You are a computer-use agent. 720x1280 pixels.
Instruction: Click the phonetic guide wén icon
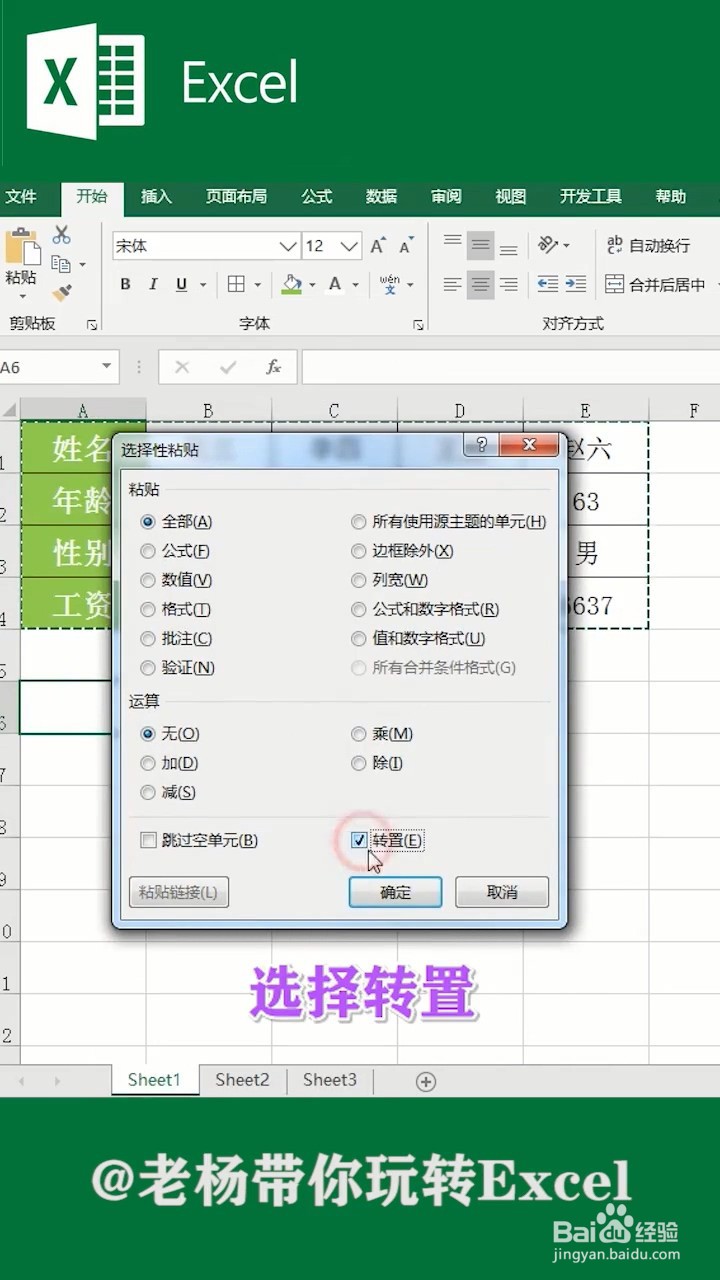[390, 285]
